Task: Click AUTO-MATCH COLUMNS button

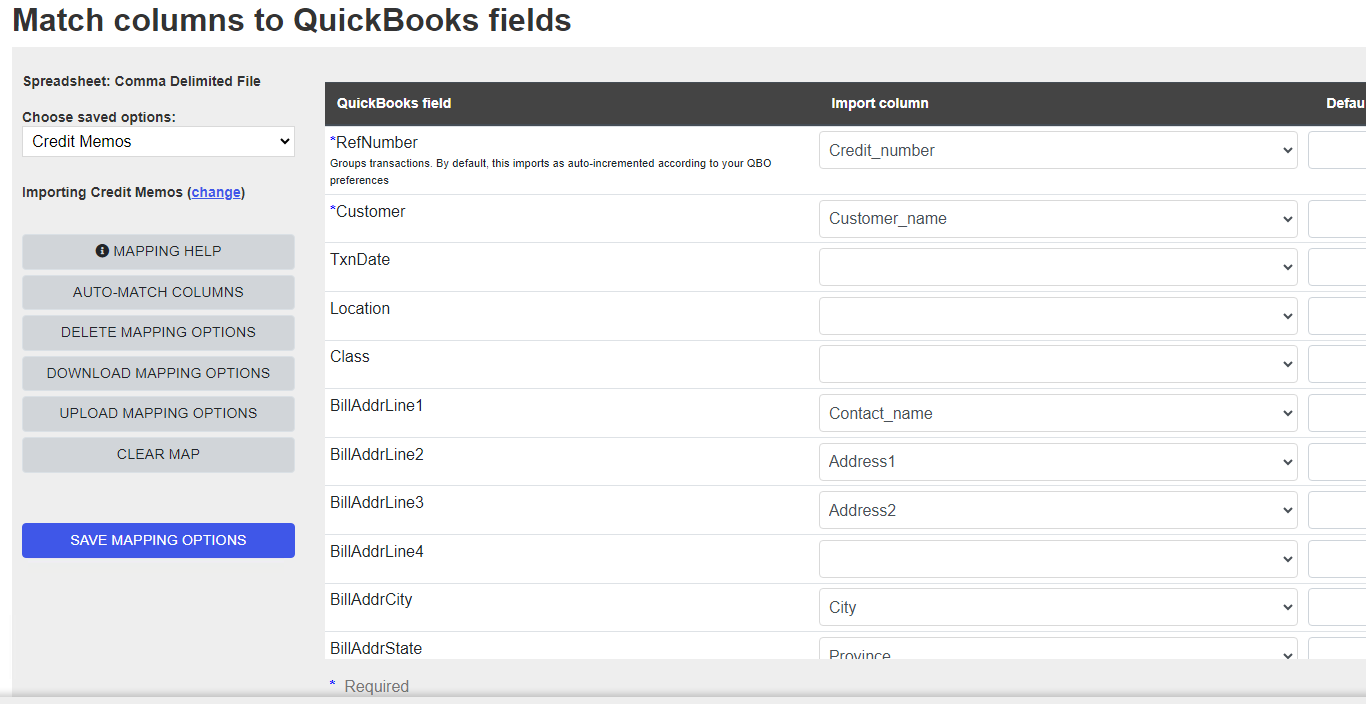Action: (x=158, y=292)
